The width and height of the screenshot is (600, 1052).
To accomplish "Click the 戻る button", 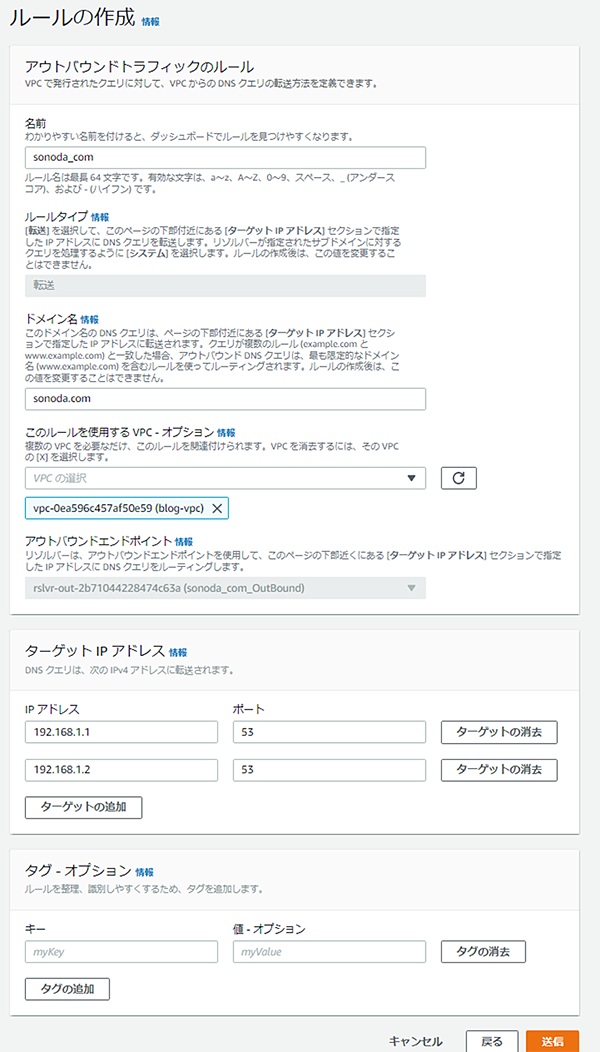I will click(492, 1041).
